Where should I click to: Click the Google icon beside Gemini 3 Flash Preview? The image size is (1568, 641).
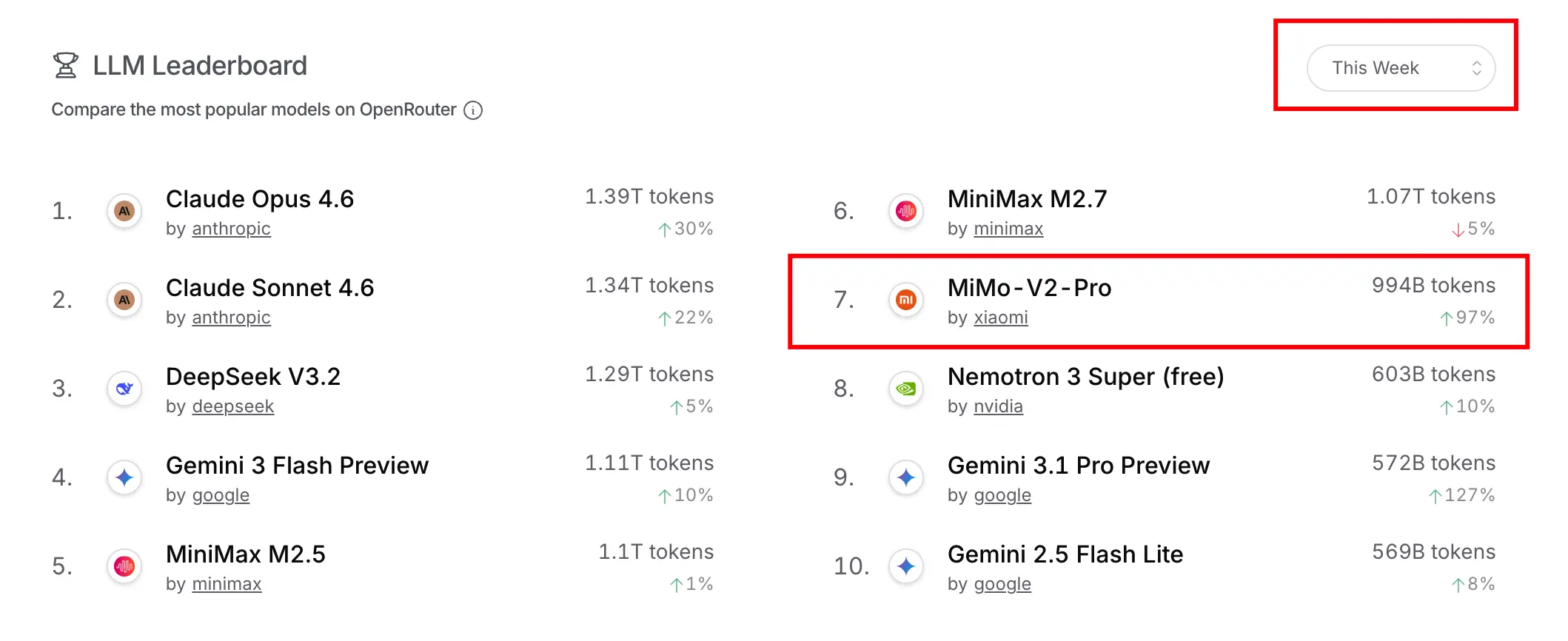click(x=124, y=477)
